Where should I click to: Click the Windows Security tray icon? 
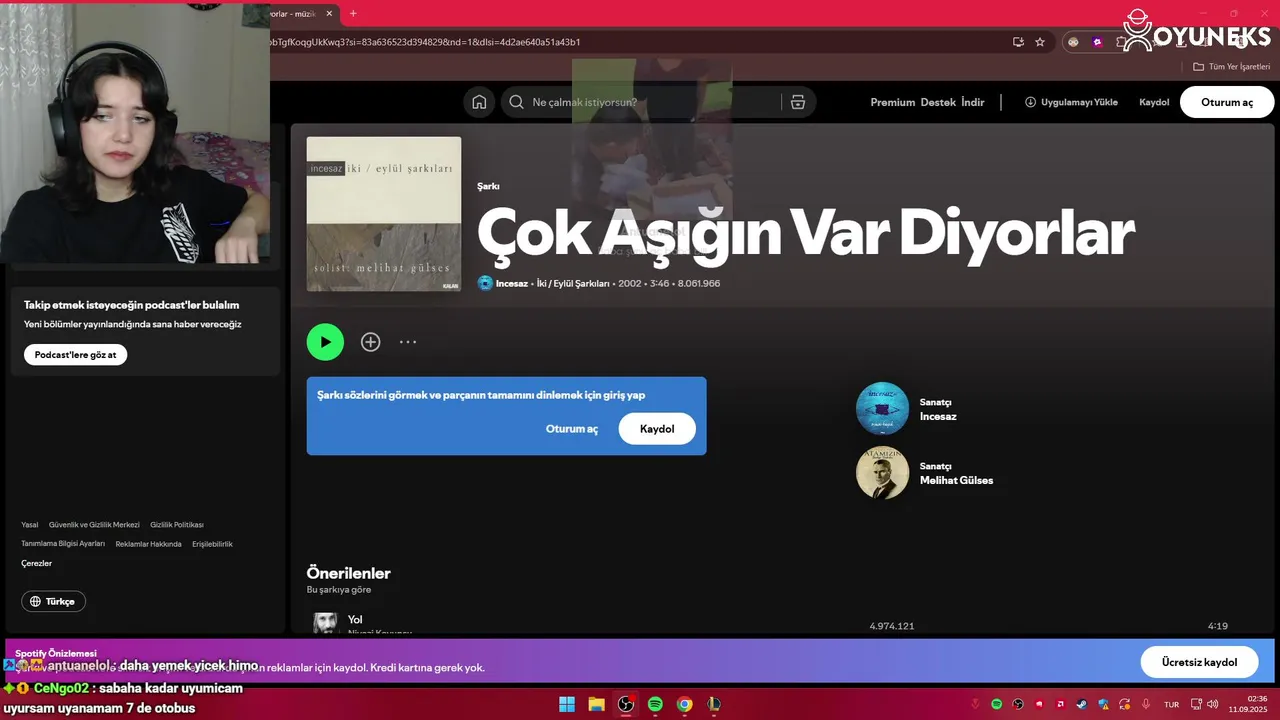pos(1102,705)
